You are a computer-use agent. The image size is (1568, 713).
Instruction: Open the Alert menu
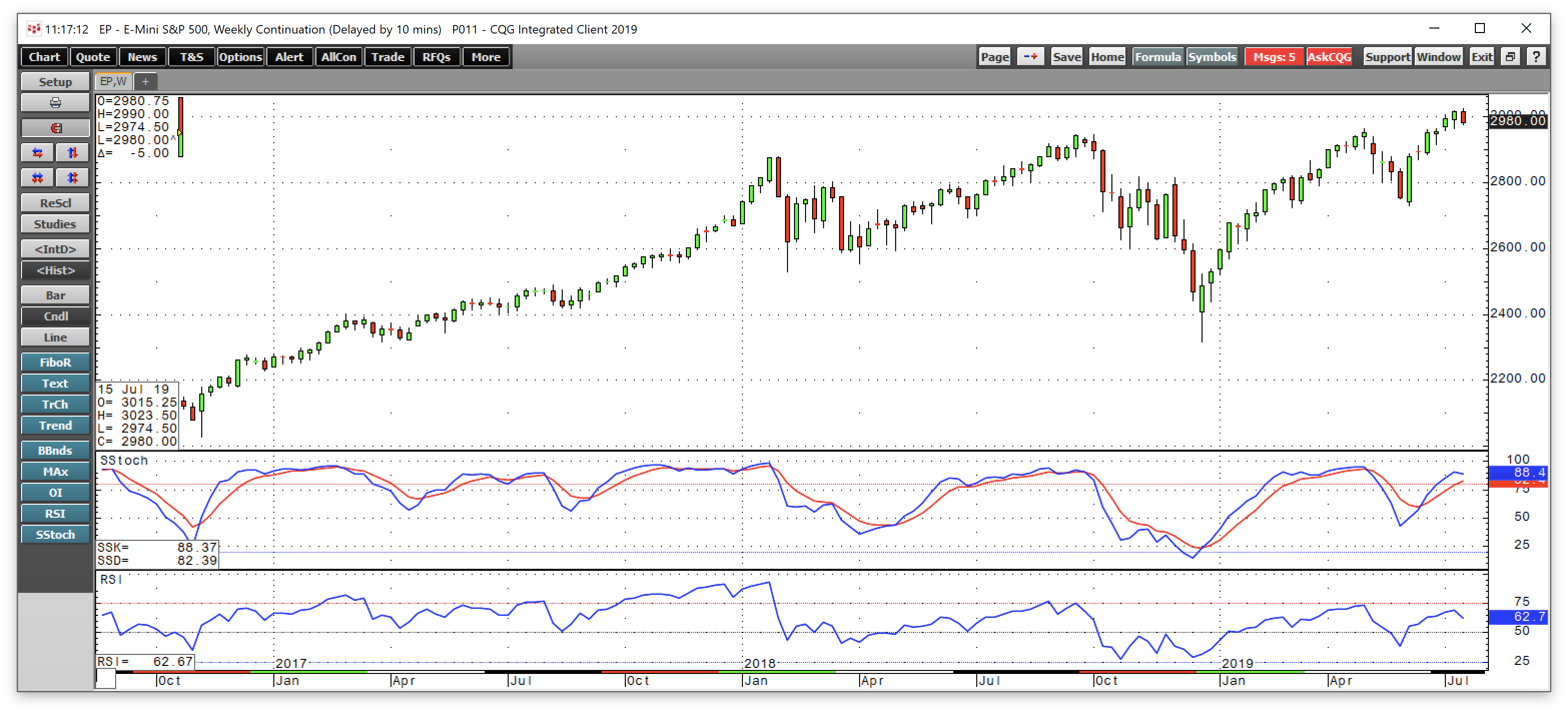[289, 57]
